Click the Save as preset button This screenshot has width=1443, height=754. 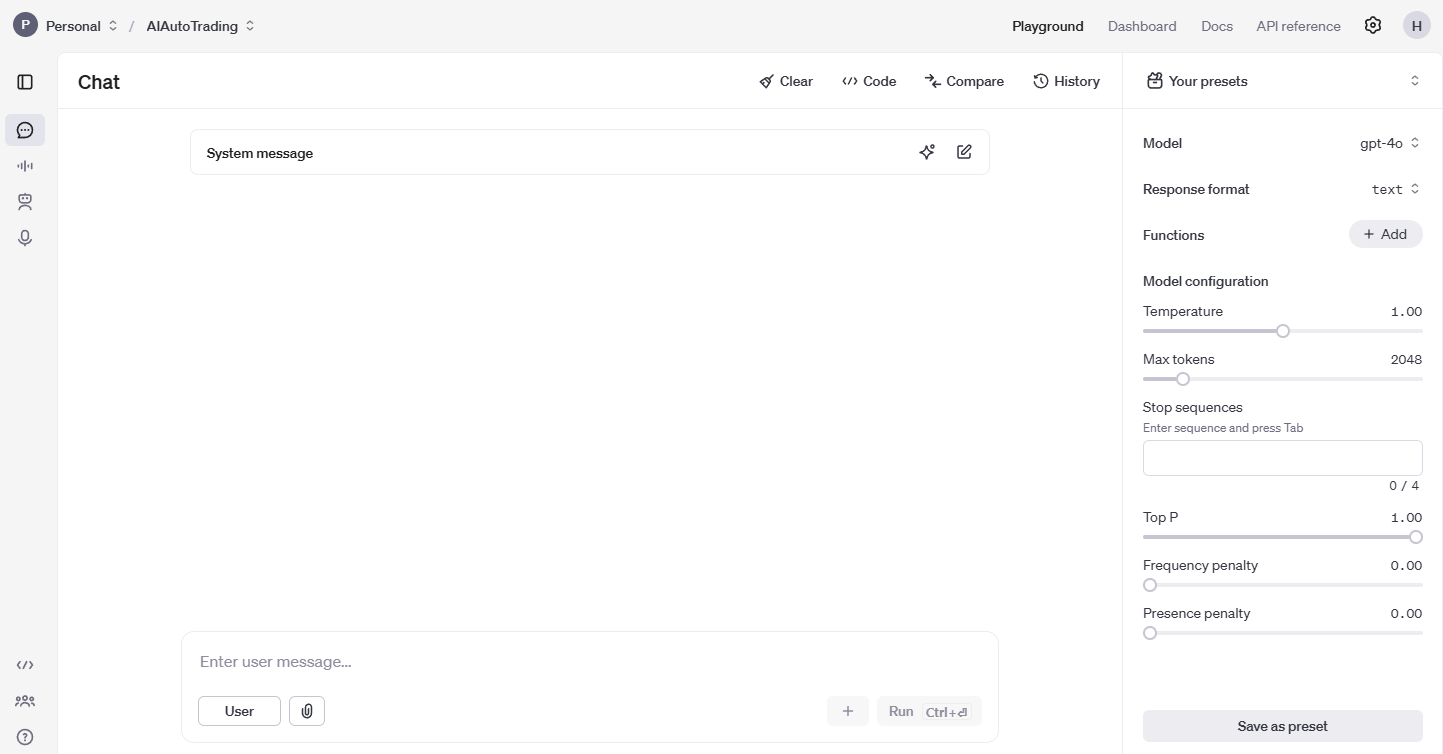(1282, 726)
